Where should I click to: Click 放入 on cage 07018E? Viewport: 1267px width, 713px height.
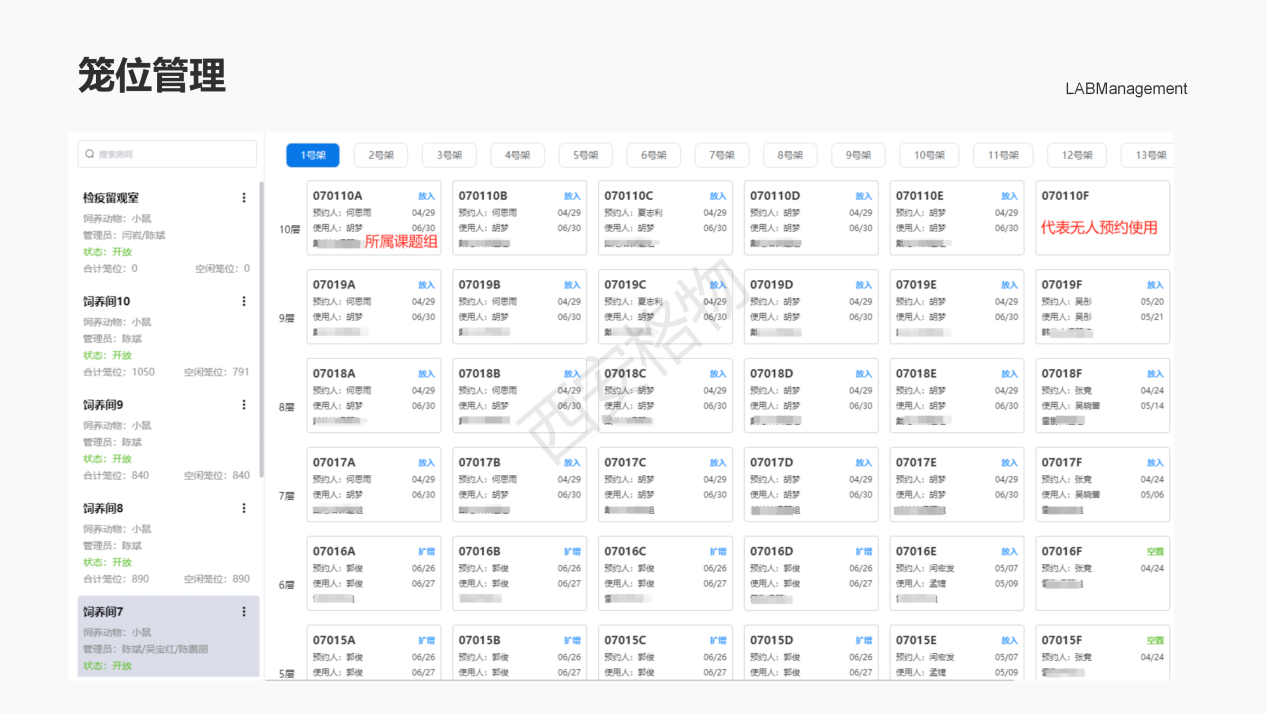pyautogui.click(x=1009, y=373)
